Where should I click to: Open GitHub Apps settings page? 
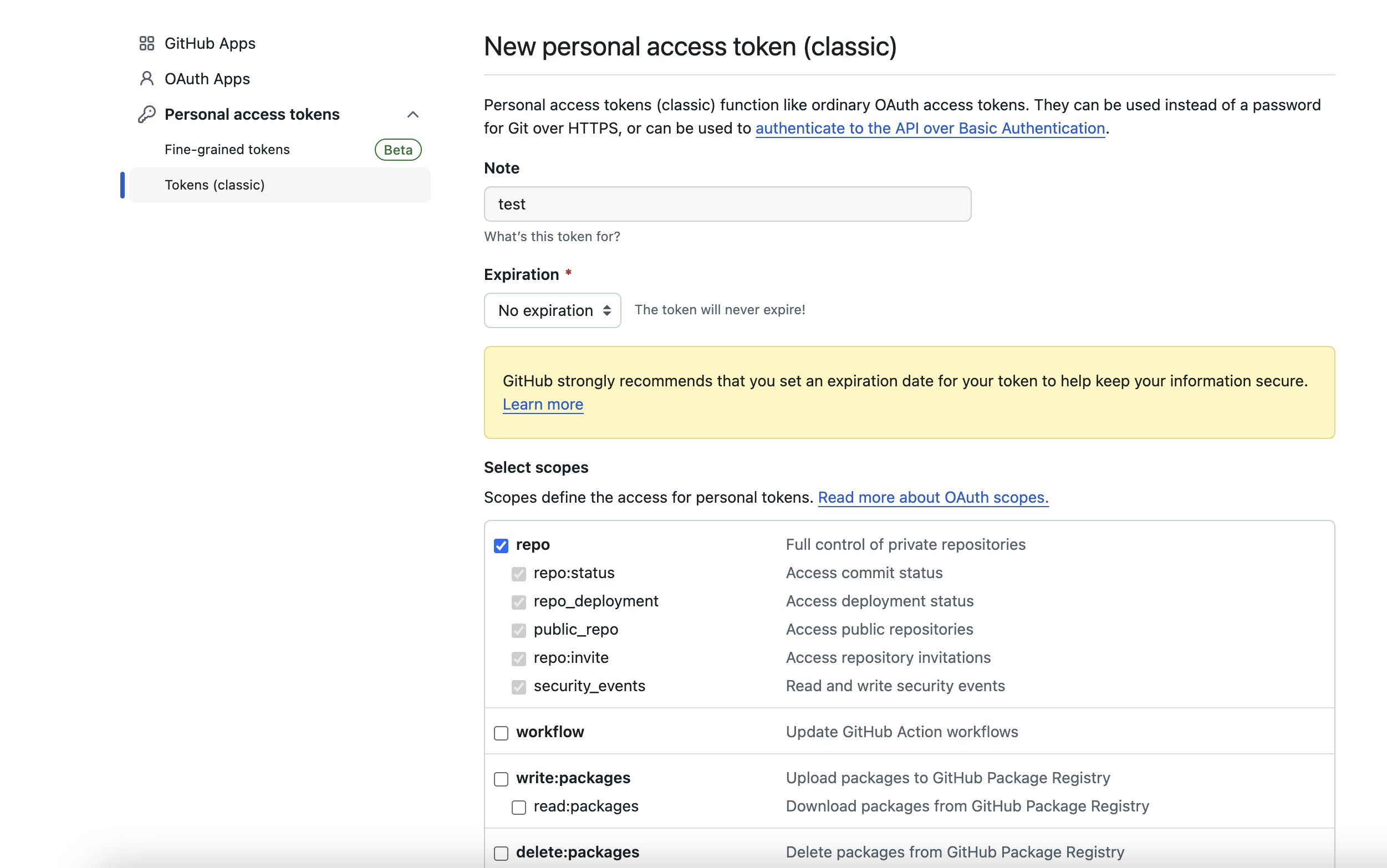pyautogui.click(x=210, y=43)
